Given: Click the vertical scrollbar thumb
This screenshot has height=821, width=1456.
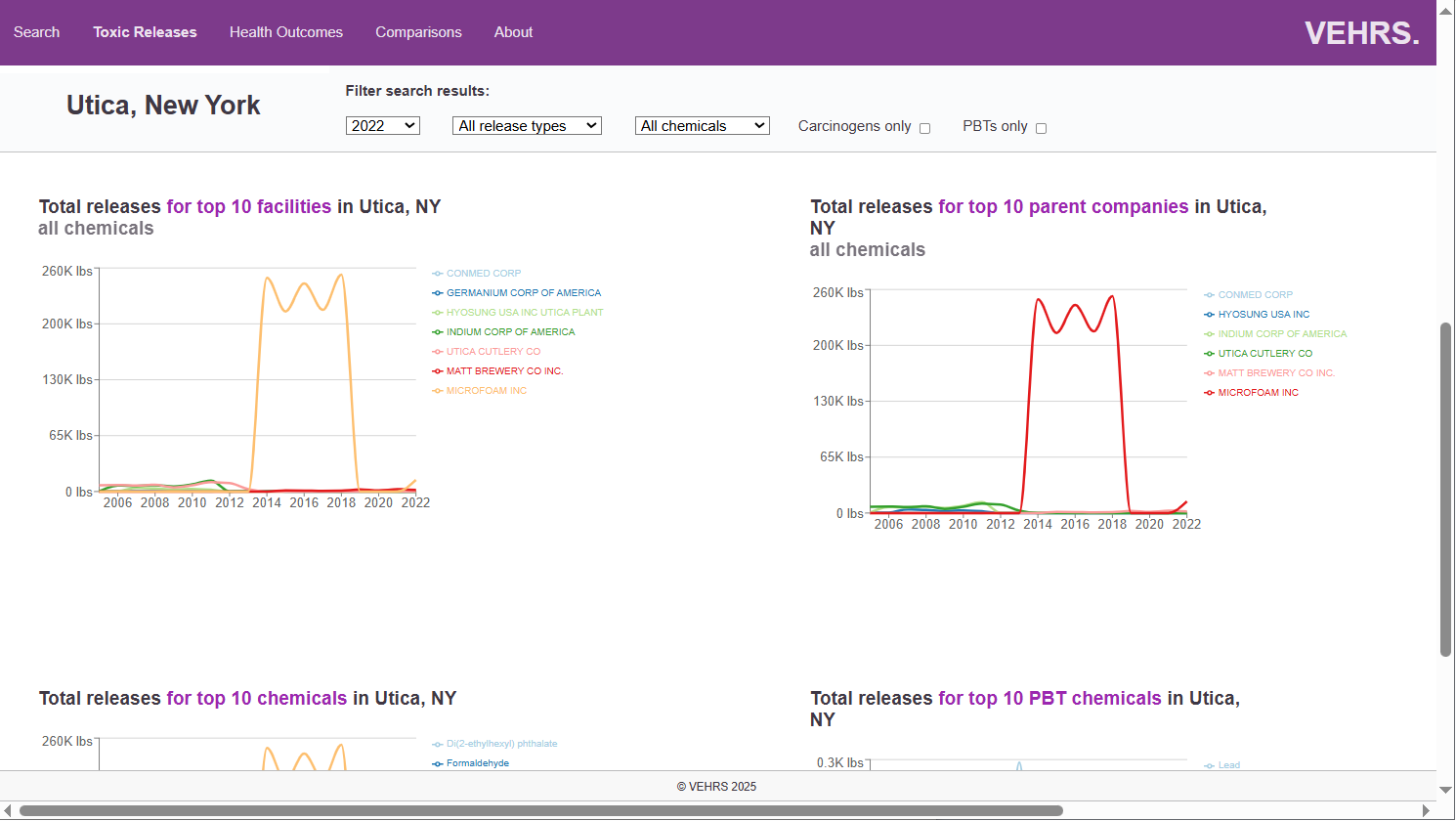Looking at the screenshot, I should (1446, 489).
